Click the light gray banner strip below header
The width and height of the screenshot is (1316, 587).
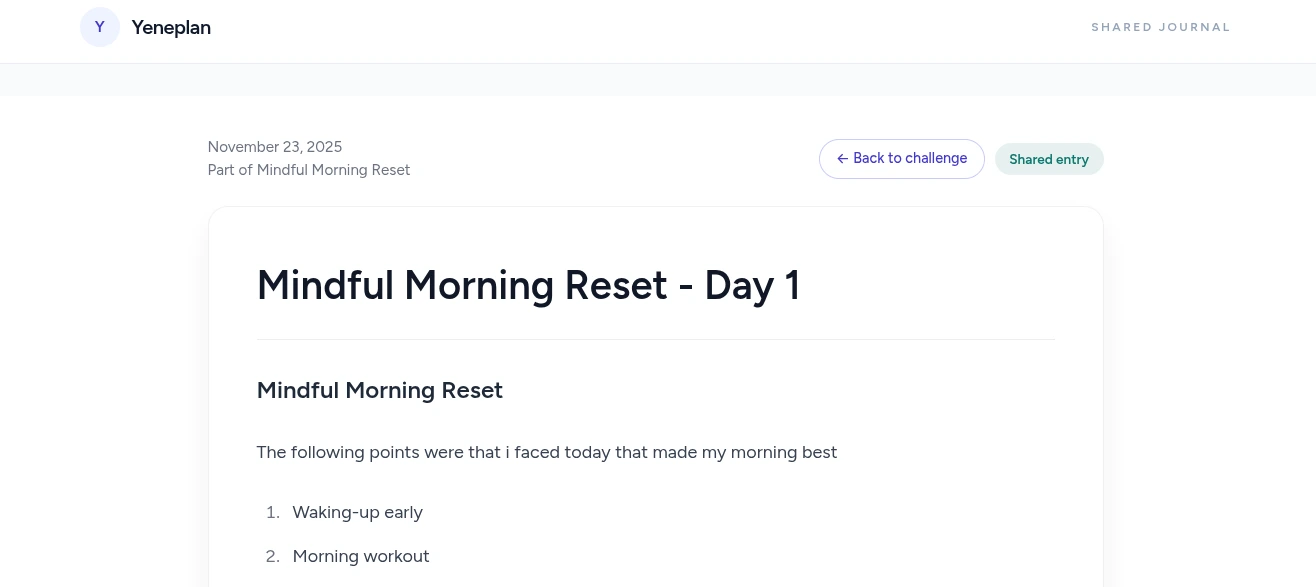click(657, 80)
